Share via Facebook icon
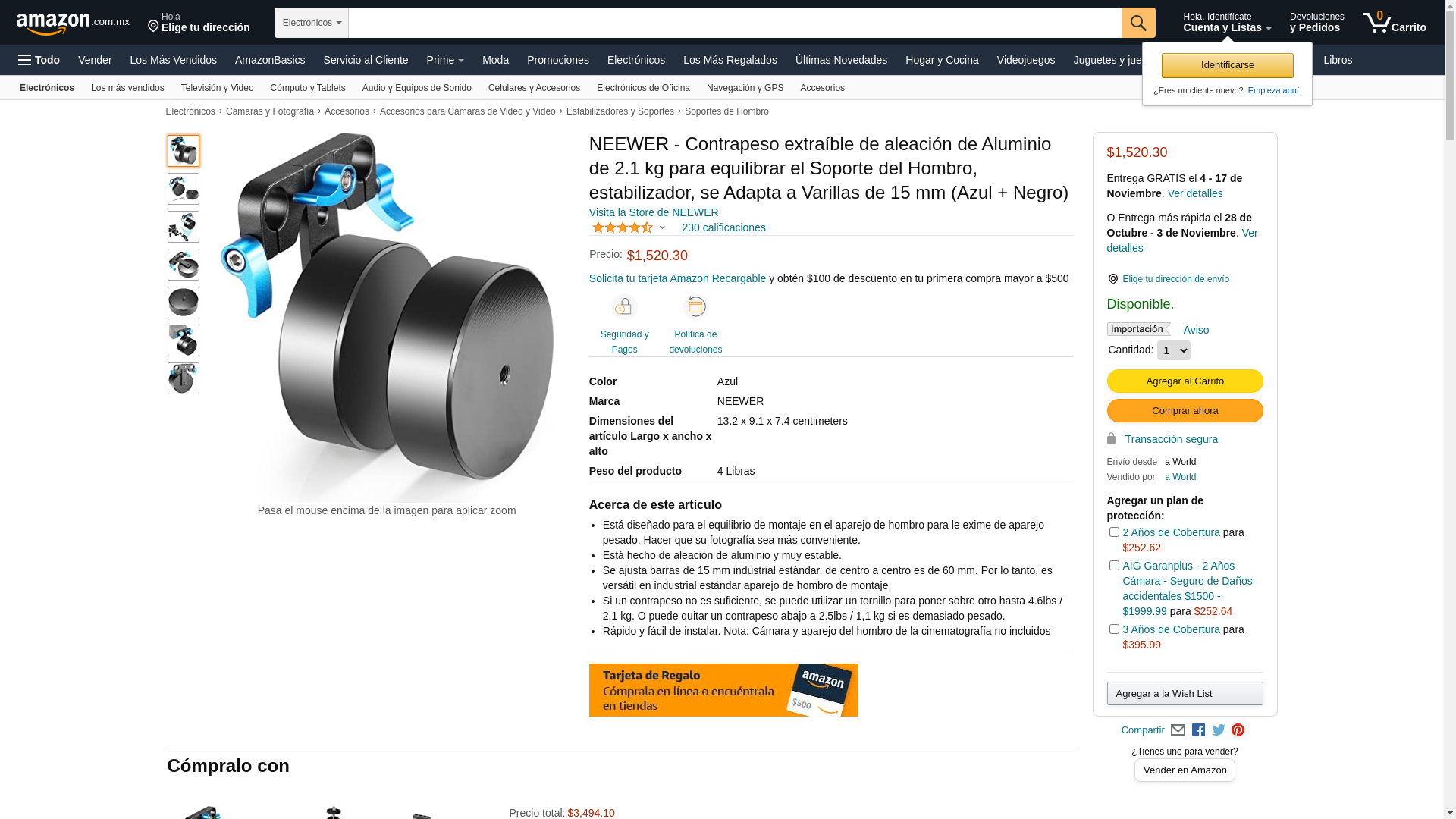The image size is (1456, 819). (x=1198, y=730)
